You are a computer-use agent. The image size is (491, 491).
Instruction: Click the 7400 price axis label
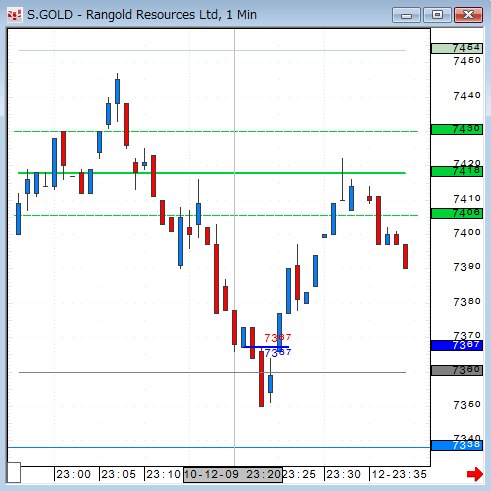467,233
